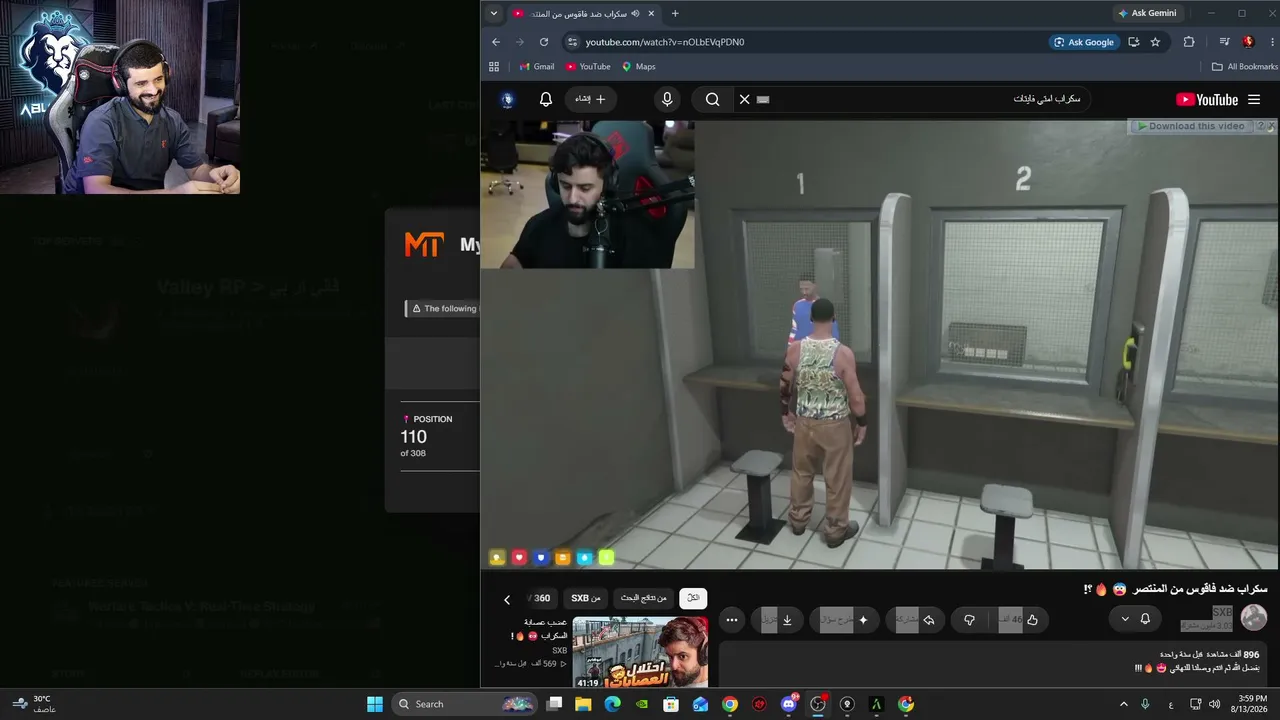
Task: Open the apps grid in bookmarks bar
Action: pos(494,67)
